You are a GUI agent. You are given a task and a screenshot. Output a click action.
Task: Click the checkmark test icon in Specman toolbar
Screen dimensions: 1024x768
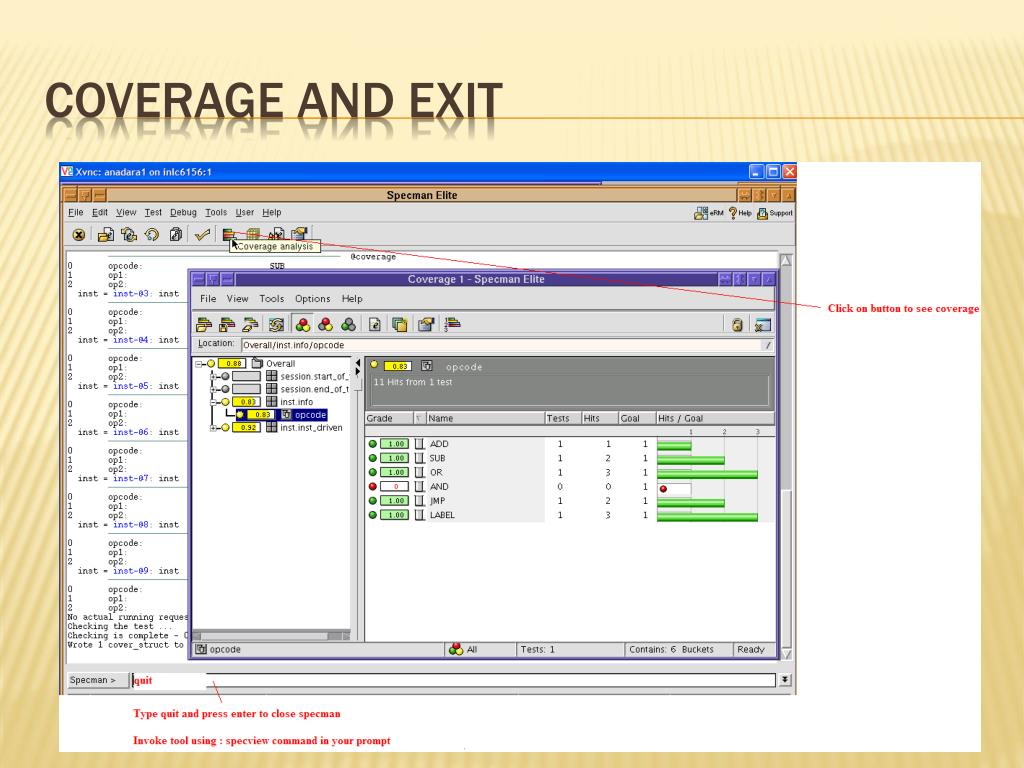coord(202,235)
